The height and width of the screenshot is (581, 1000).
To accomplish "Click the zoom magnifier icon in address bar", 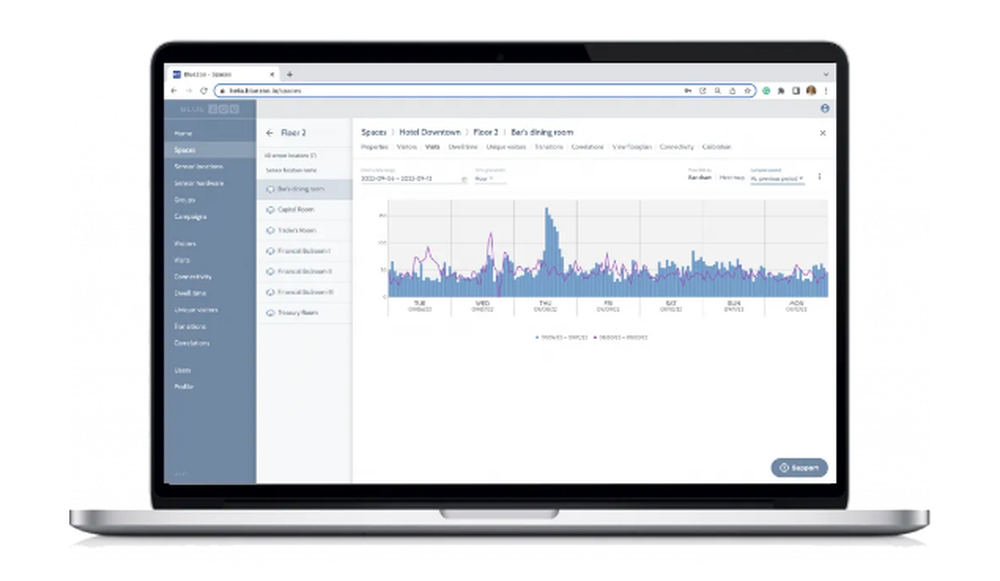I will 717,91.
